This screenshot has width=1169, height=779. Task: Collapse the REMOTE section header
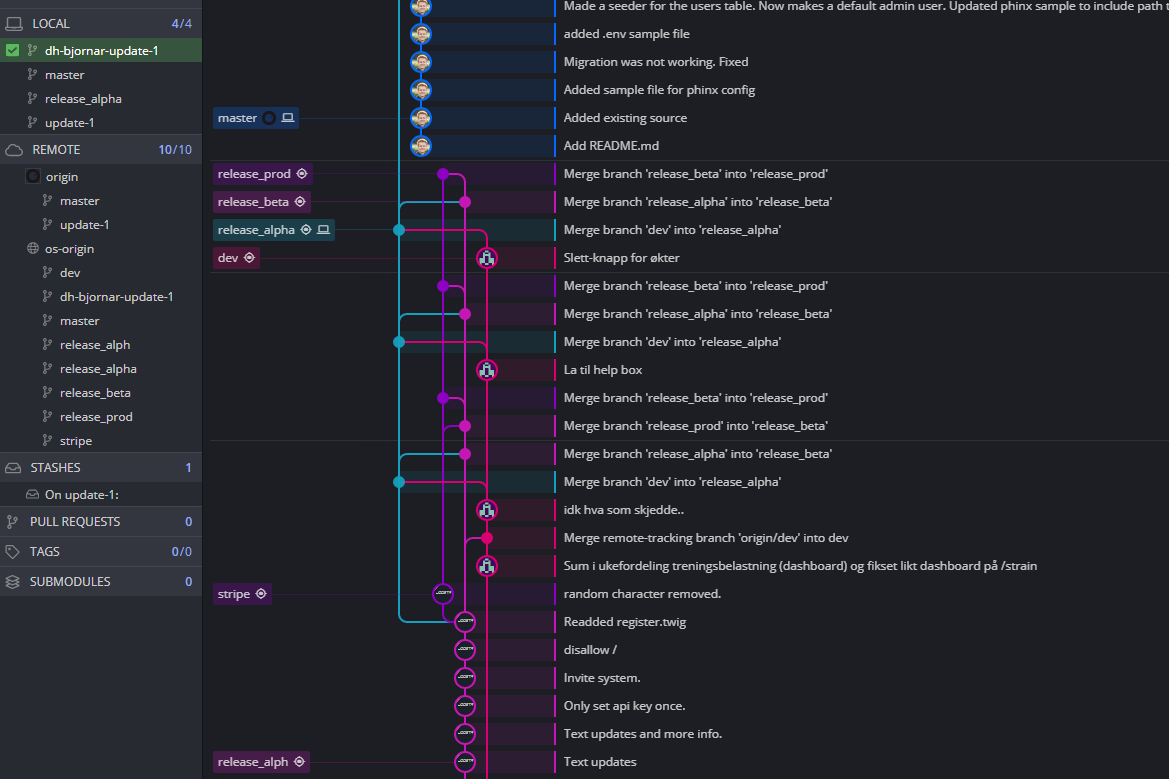tap(101, 150)
